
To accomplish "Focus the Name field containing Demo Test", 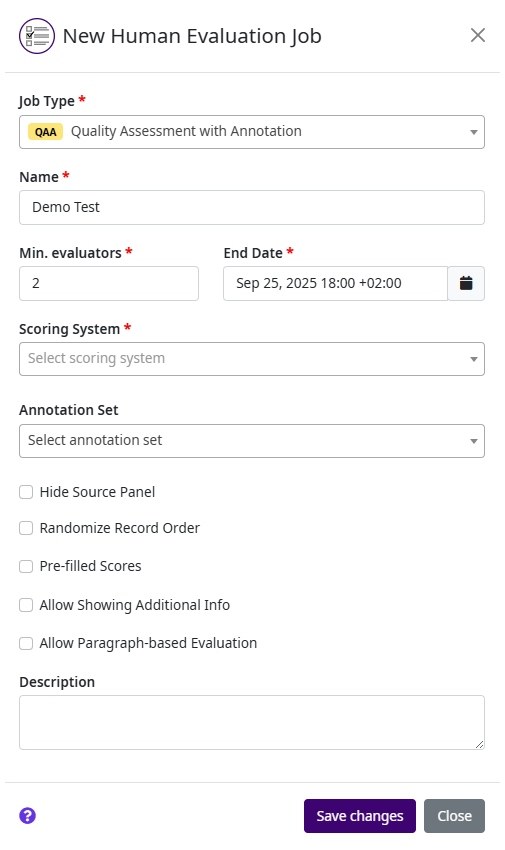I will (x=252, y=207).
